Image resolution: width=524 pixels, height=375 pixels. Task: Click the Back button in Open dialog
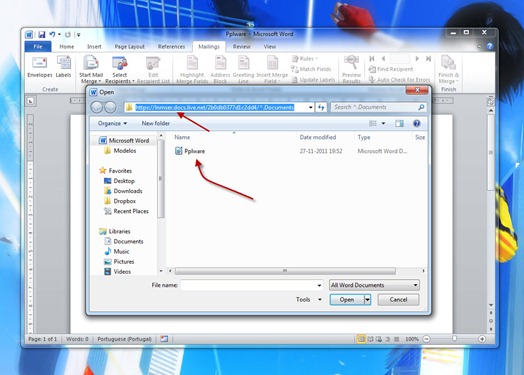click(x=97, y=107)
